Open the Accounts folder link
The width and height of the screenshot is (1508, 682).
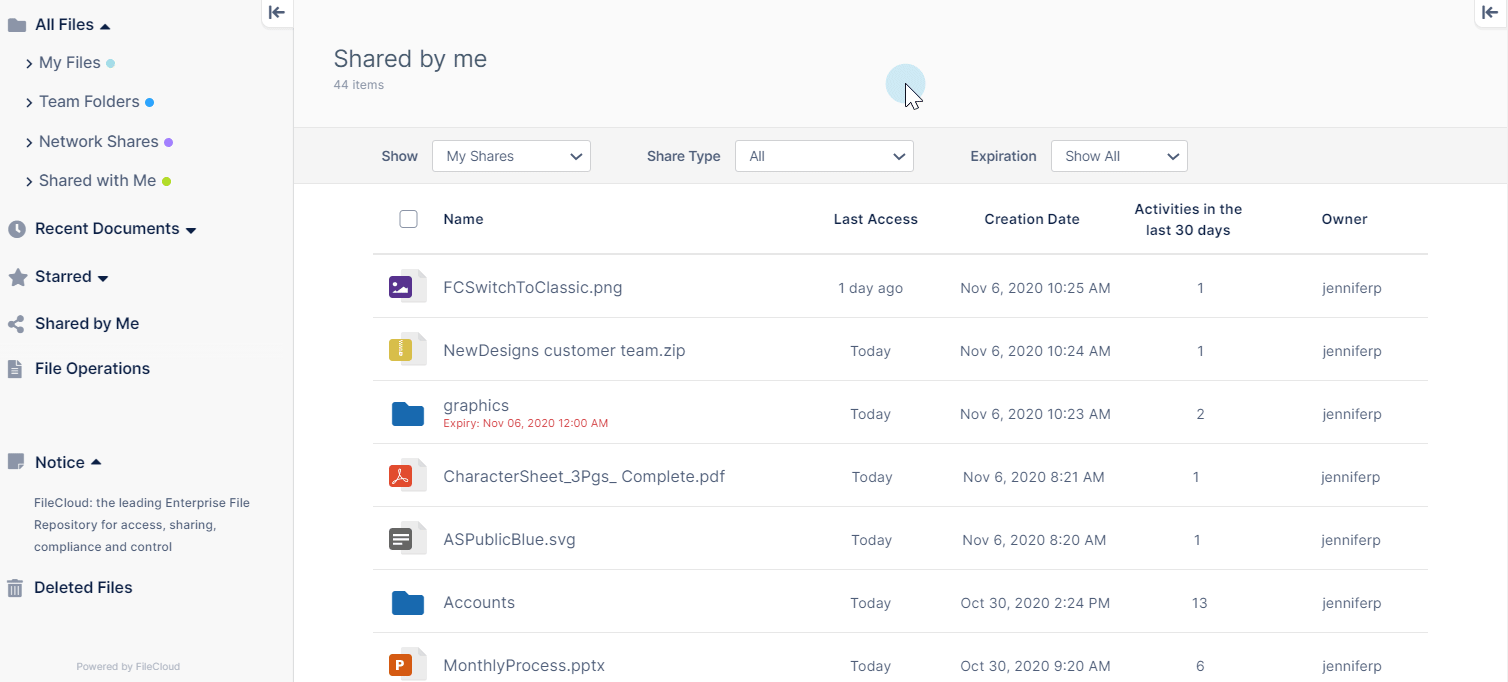[x=479, y=603]
